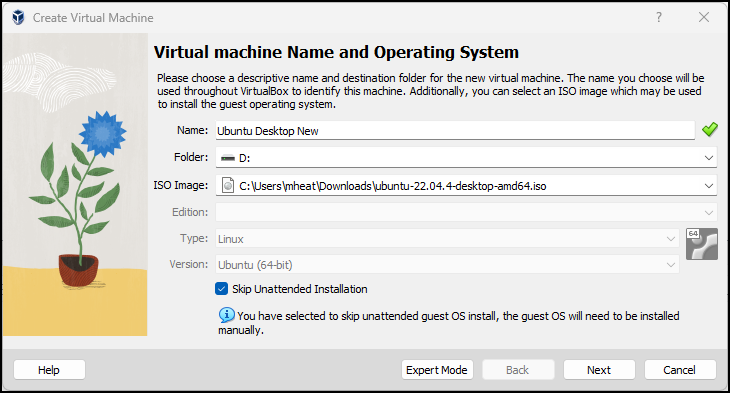The height and width of the screenshot is (393, 730).
Task: Open the Help button
Action: [x=49, y=370]
